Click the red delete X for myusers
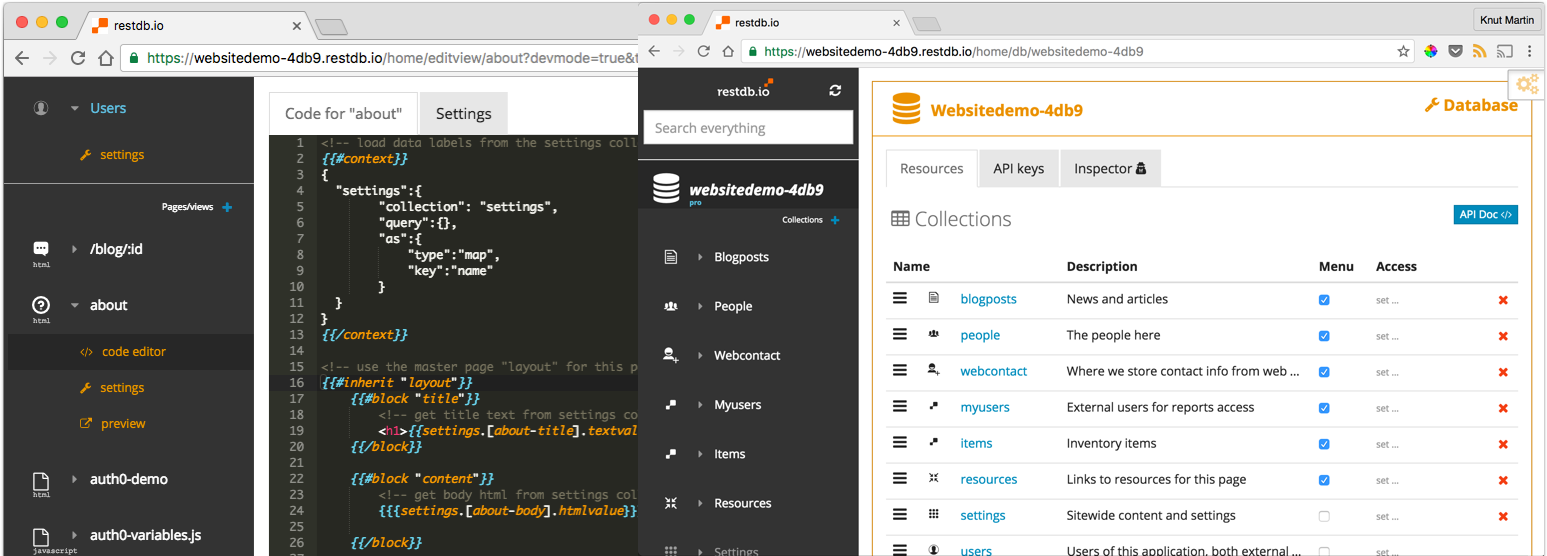 click(x=1503, y=408)
